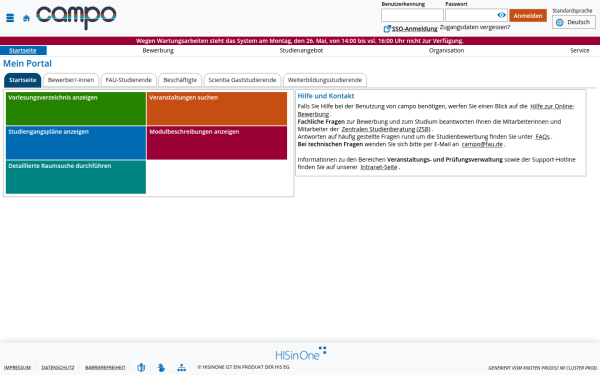
Task: Select Startseite in main navigation
Action: pyautogui.click(x=23, y=51)
